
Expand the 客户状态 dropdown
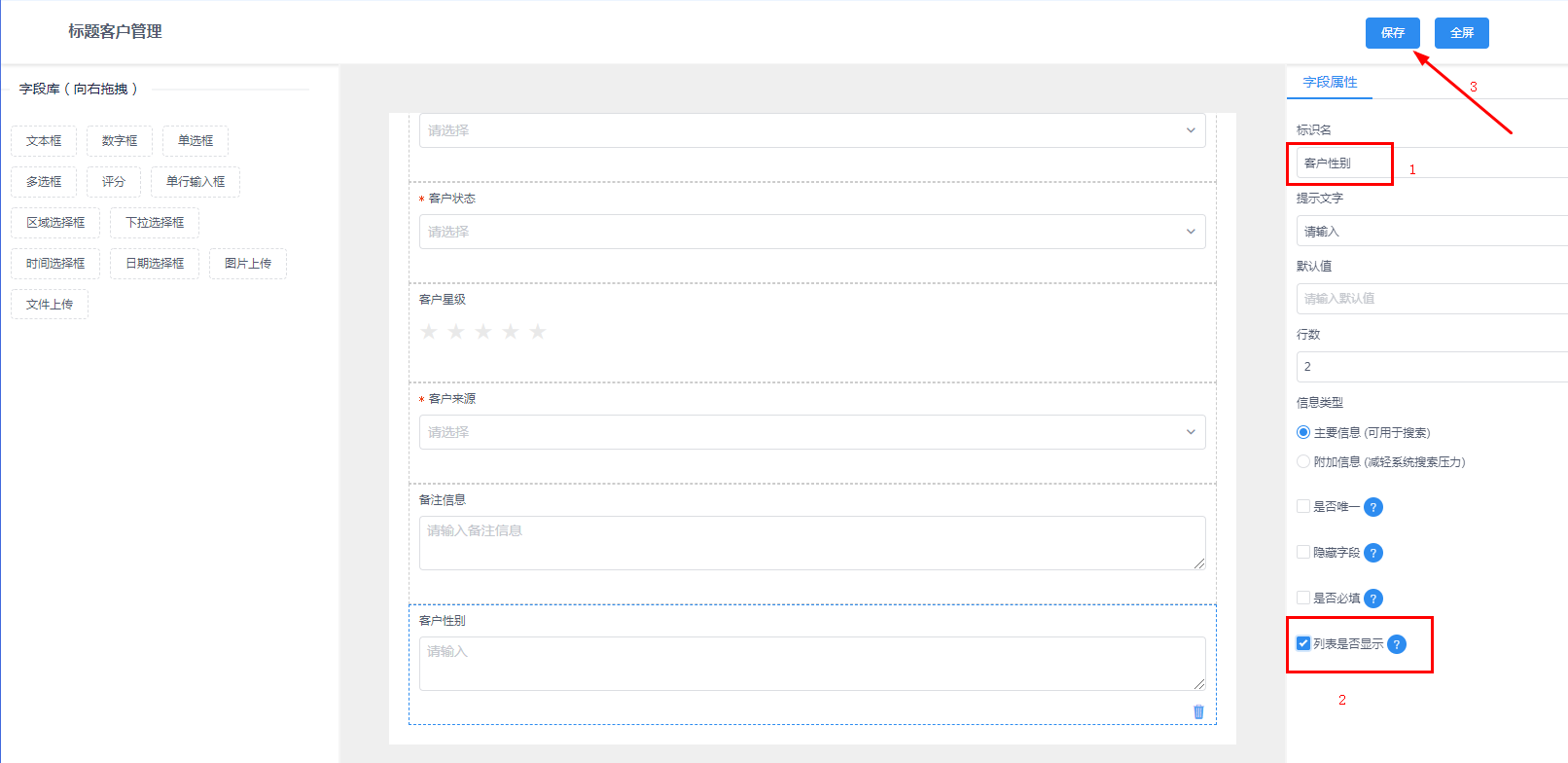click(812, 232)
